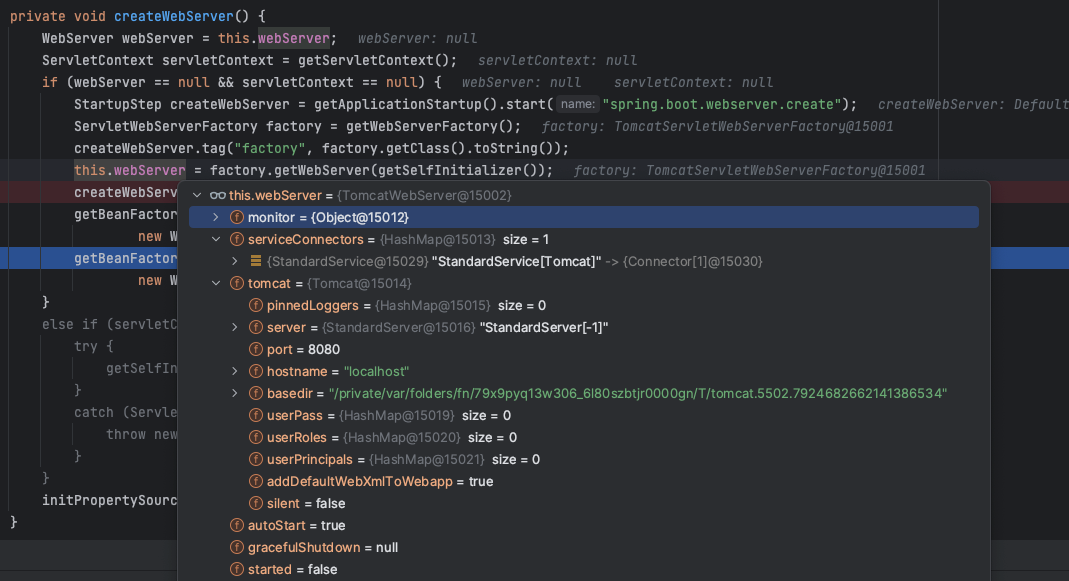The height and width of the screenshot is (581, 1069).
Task: Collapse the serviceConnectors node
Action: coord(216,239)
